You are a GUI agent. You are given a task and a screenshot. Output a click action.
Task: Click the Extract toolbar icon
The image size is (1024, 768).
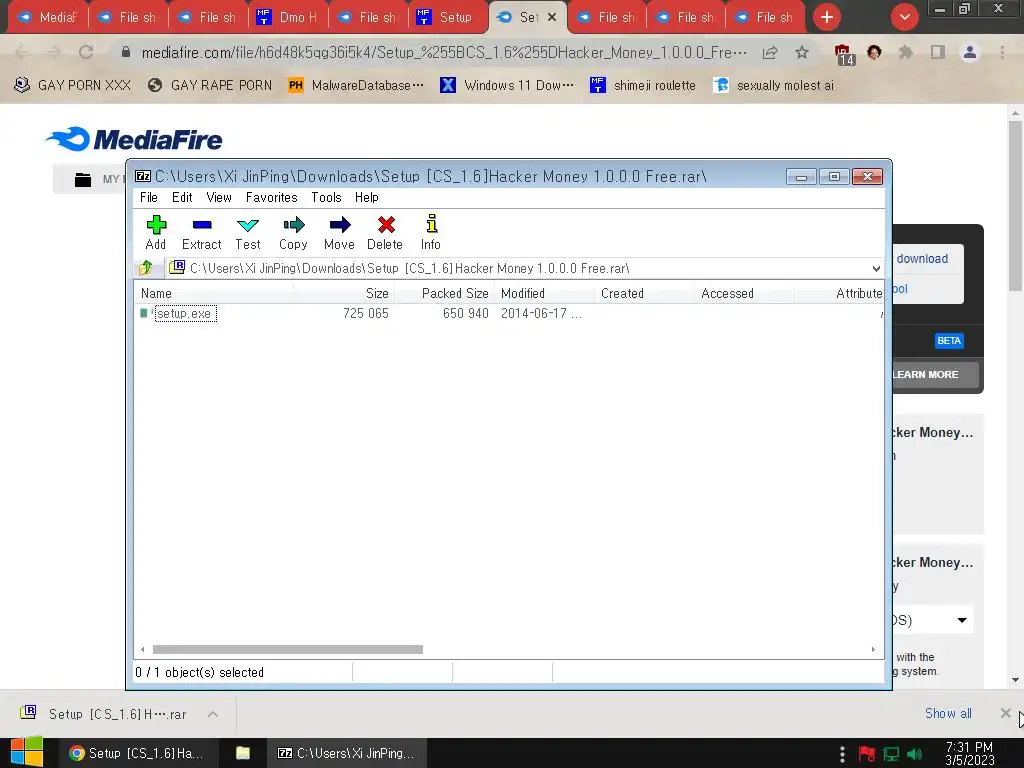pos(202,232)
